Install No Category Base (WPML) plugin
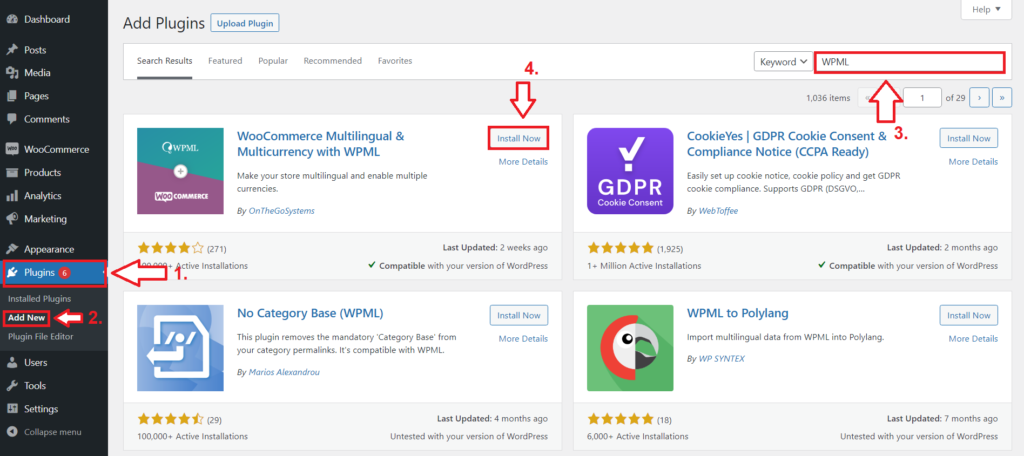Image resolution: width=1024 pixels, height=456 pixels. 519,316
